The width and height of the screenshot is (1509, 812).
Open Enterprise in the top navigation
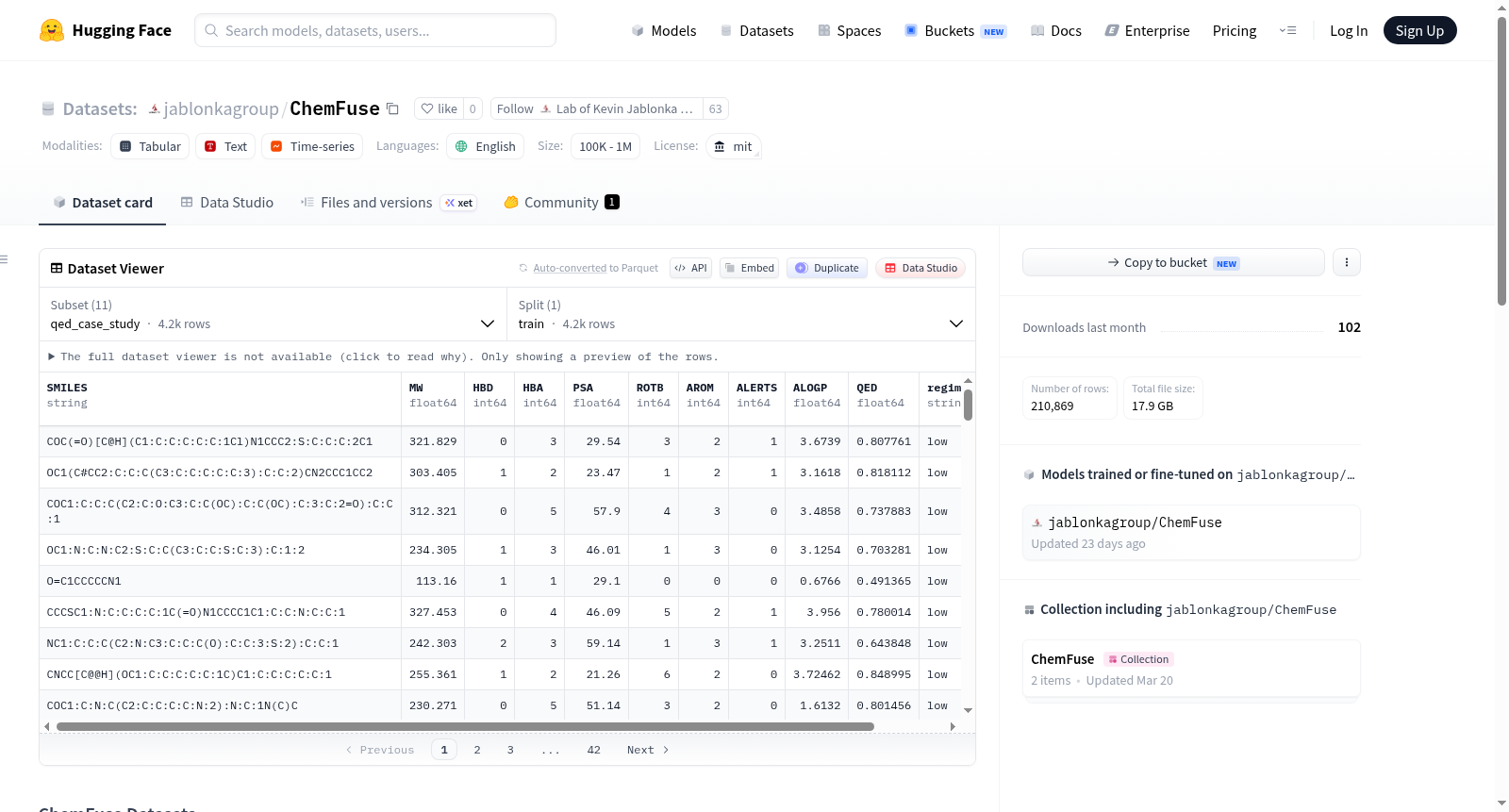coord(1147,30)
